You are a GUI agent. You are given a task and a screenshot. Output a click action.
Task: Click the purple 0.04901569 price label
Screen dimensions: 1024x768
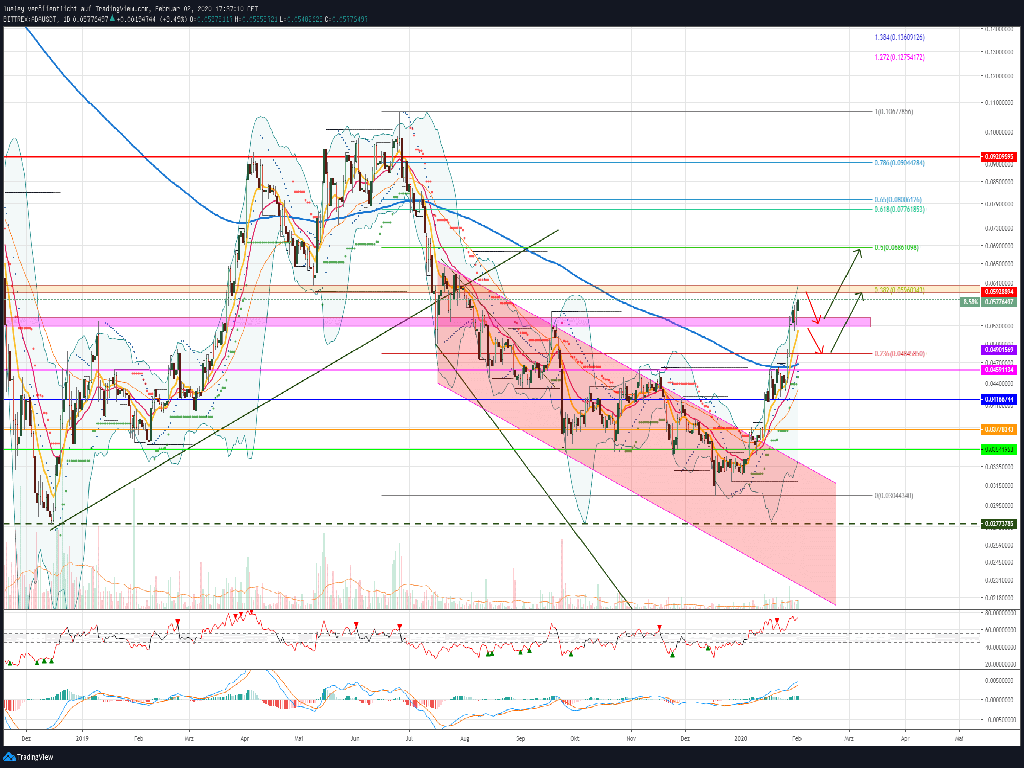[x=997, y=349]
